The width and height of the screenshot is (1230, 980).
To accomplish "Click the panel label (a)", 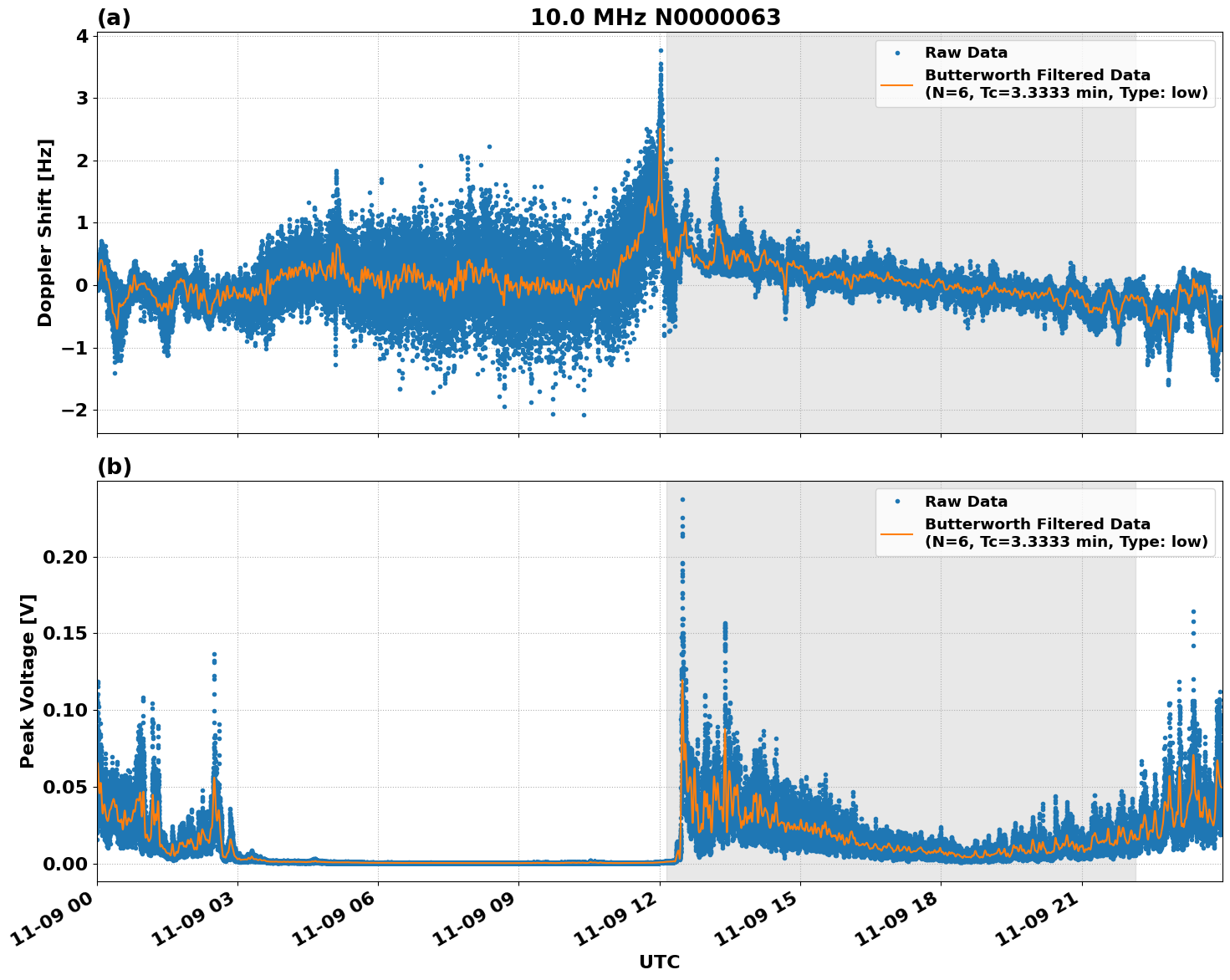I will click(115, 16).
